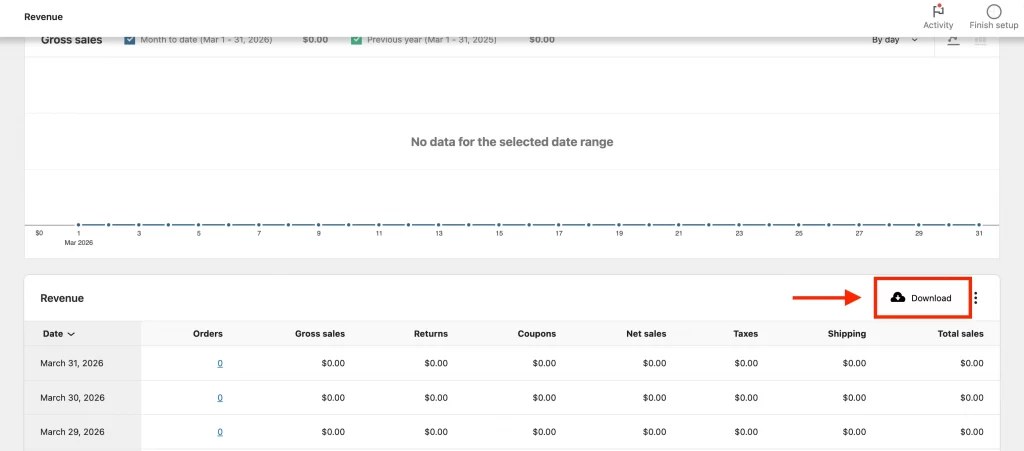The height and width of the screenshot is (451, 1024).
Task: Open the By day interval dropdown
Action: [894, 40]
